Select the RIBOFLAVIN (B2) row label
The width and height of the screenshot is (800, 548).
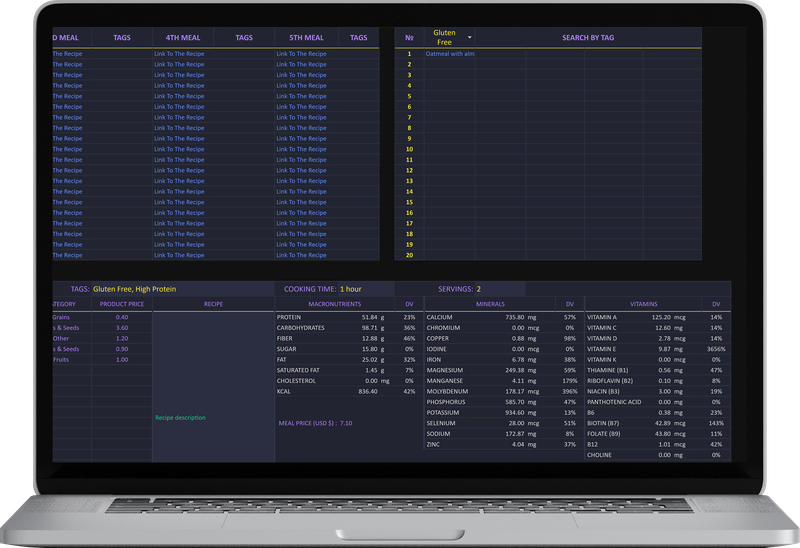tap(610, 381)
